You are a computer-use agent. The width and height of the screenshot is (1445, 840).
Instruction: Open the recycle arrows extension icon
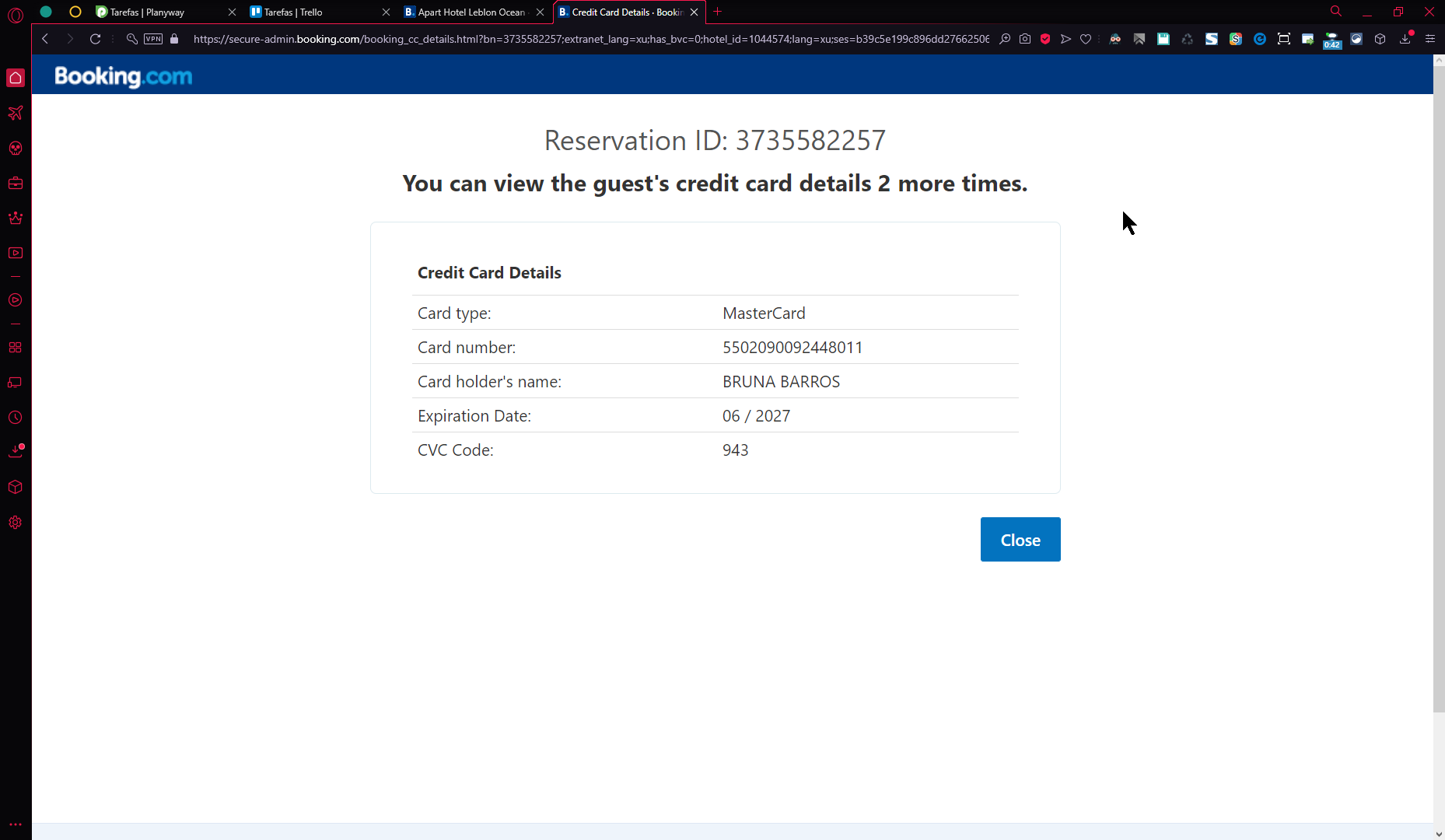click(x=1188, y=39)
